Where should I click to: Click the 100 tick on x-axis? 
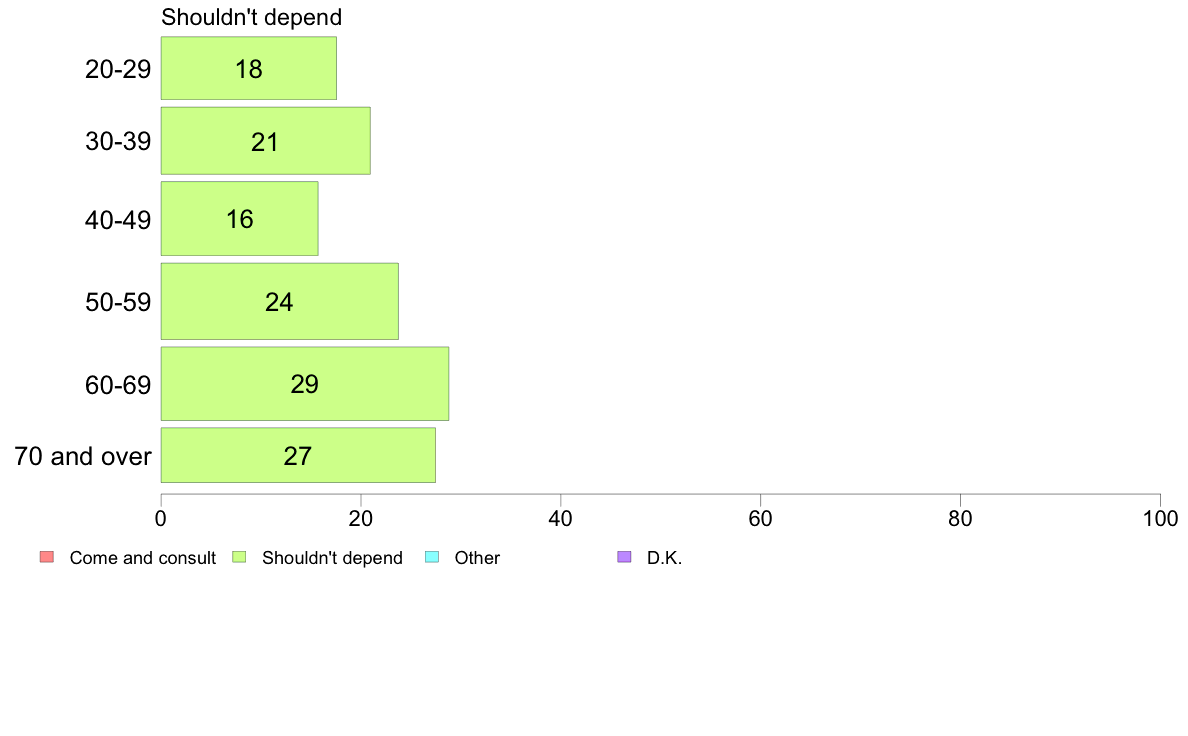click(x=1161, y=518)
